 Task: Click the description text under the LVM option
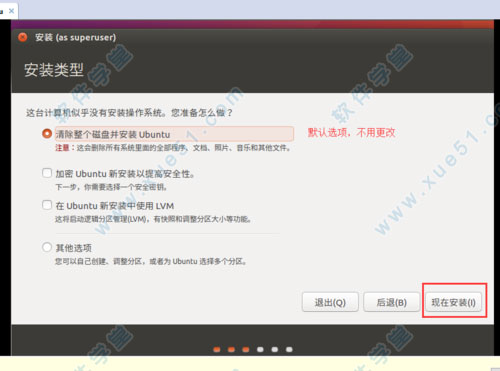tap(153, 219)
